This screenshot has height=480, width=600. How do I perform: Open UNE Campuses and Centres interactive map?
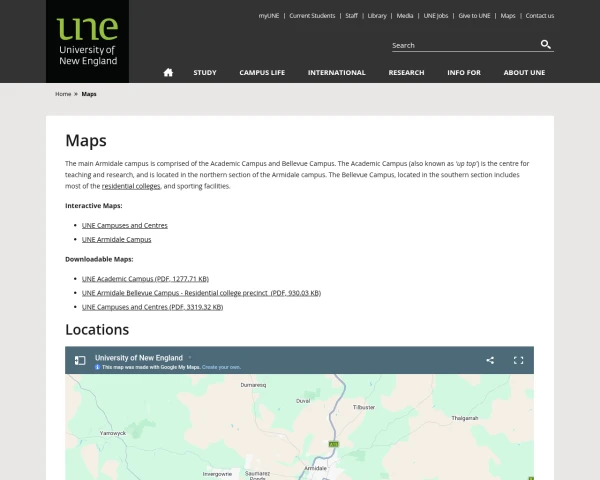125,225
